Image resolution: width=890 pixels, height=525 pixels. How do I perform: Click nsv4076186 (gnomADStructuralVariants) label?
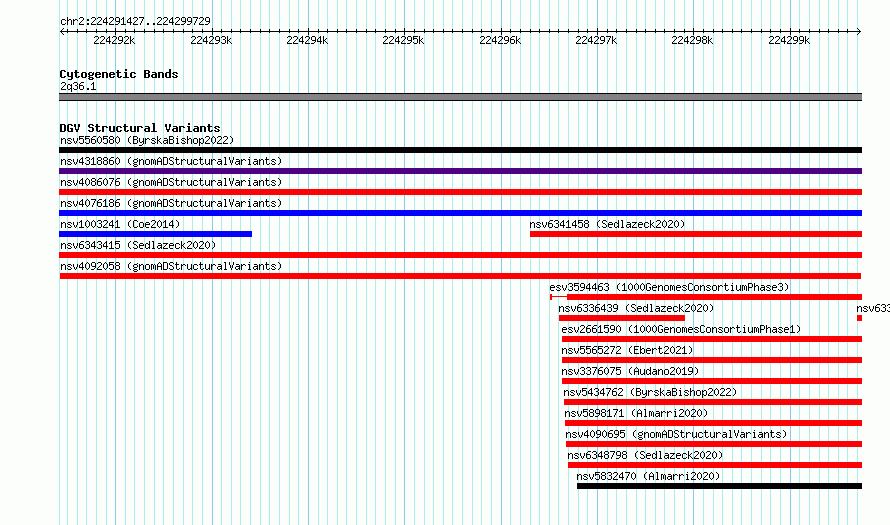171,203
